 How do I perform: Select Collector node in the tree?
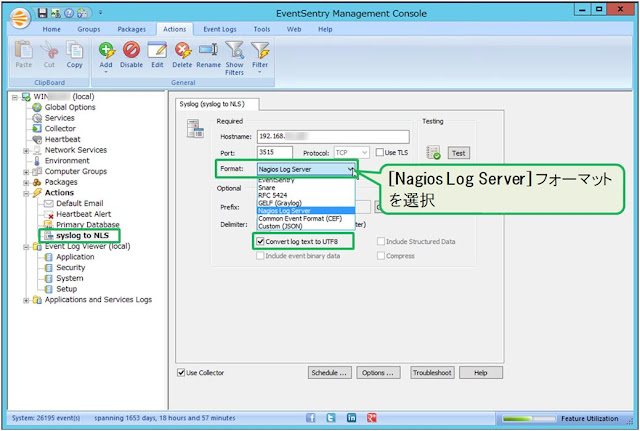tap(60, 128)
